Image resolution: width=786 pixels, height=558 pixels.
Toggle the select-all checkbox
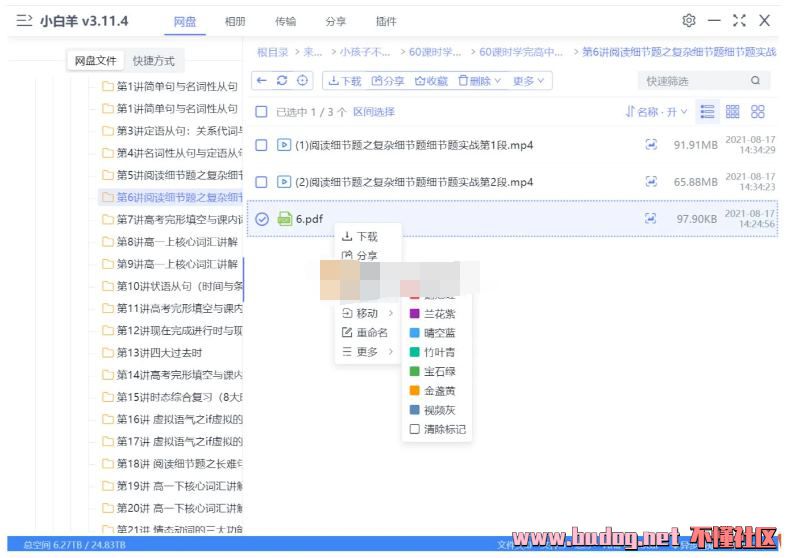pyautogui.click(x=262, y=112)
